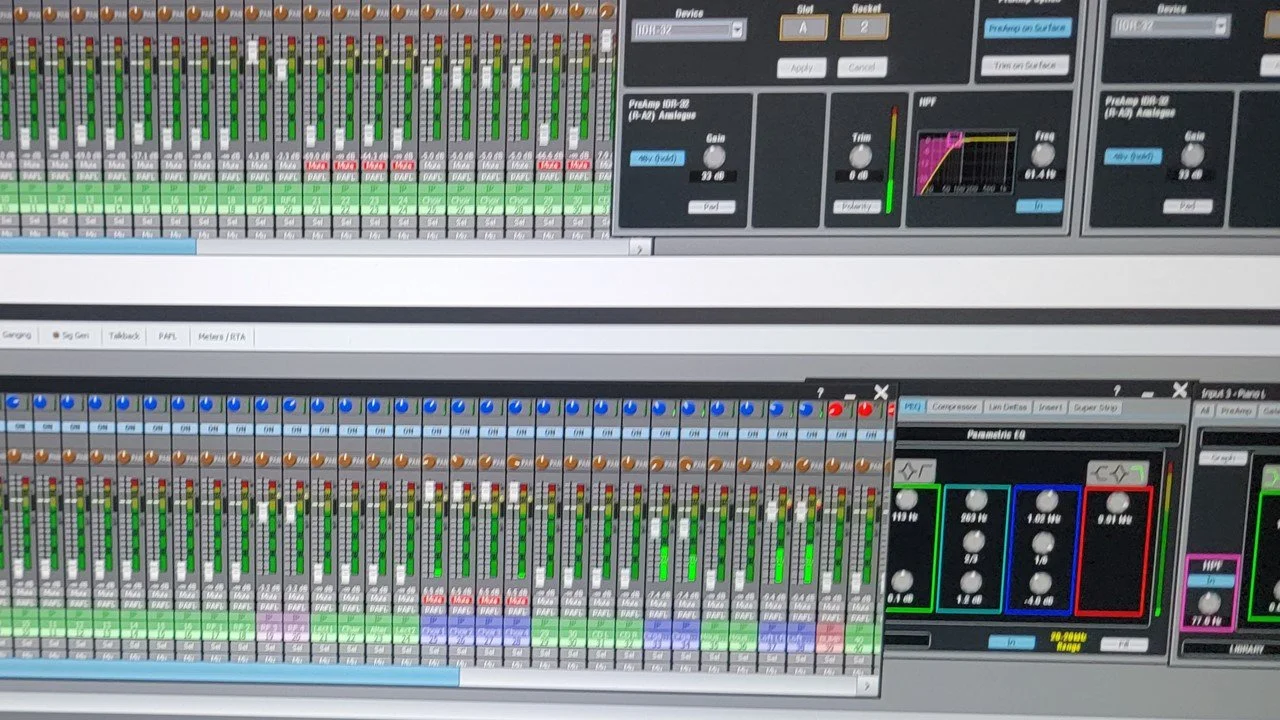
Task: Select Trim on Surface option
Action: pos(1027,66)
